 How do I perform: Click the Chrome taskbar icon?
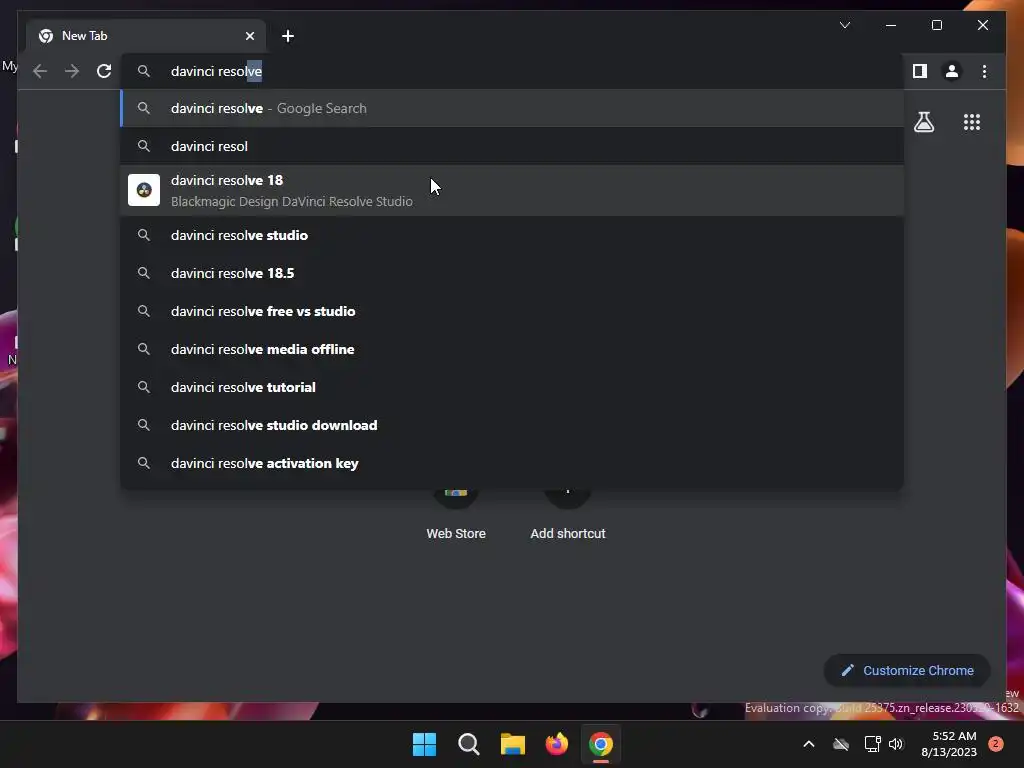tap(601, 744)
